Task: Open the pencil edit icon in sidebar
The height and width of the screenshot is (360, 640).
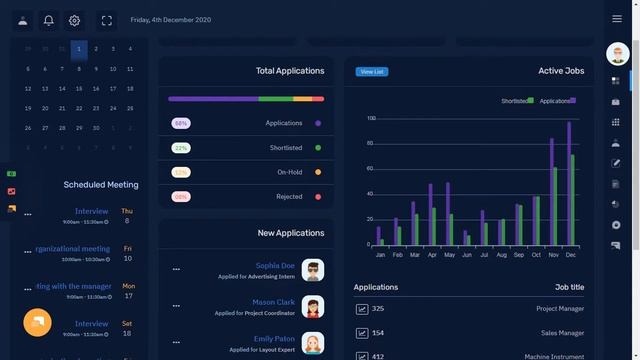Action: pyautogui.click(x=616, y=163)
